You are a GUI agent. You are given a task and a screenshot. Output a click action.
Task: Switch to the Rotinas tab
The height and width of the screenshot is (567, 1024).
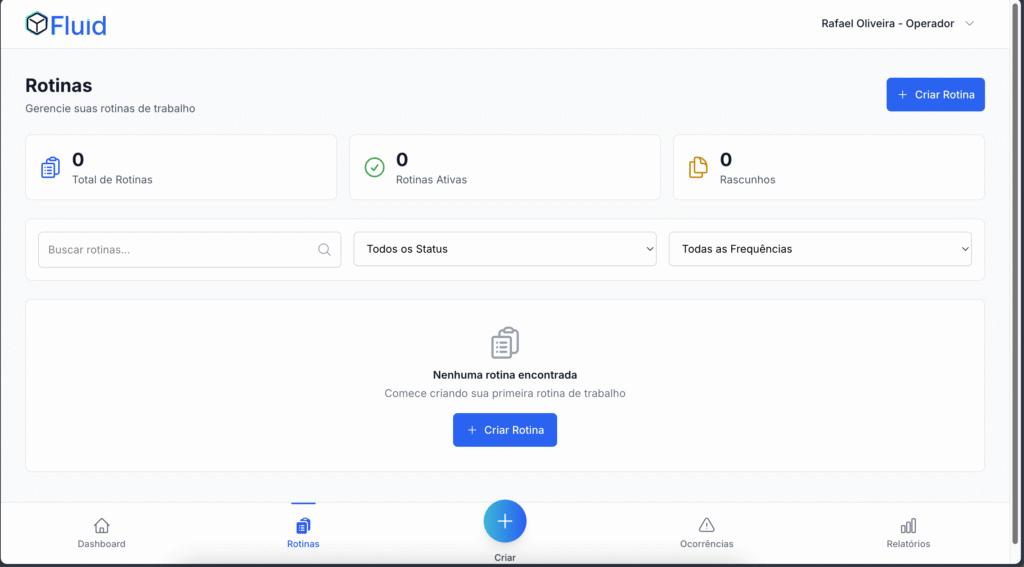303,533
